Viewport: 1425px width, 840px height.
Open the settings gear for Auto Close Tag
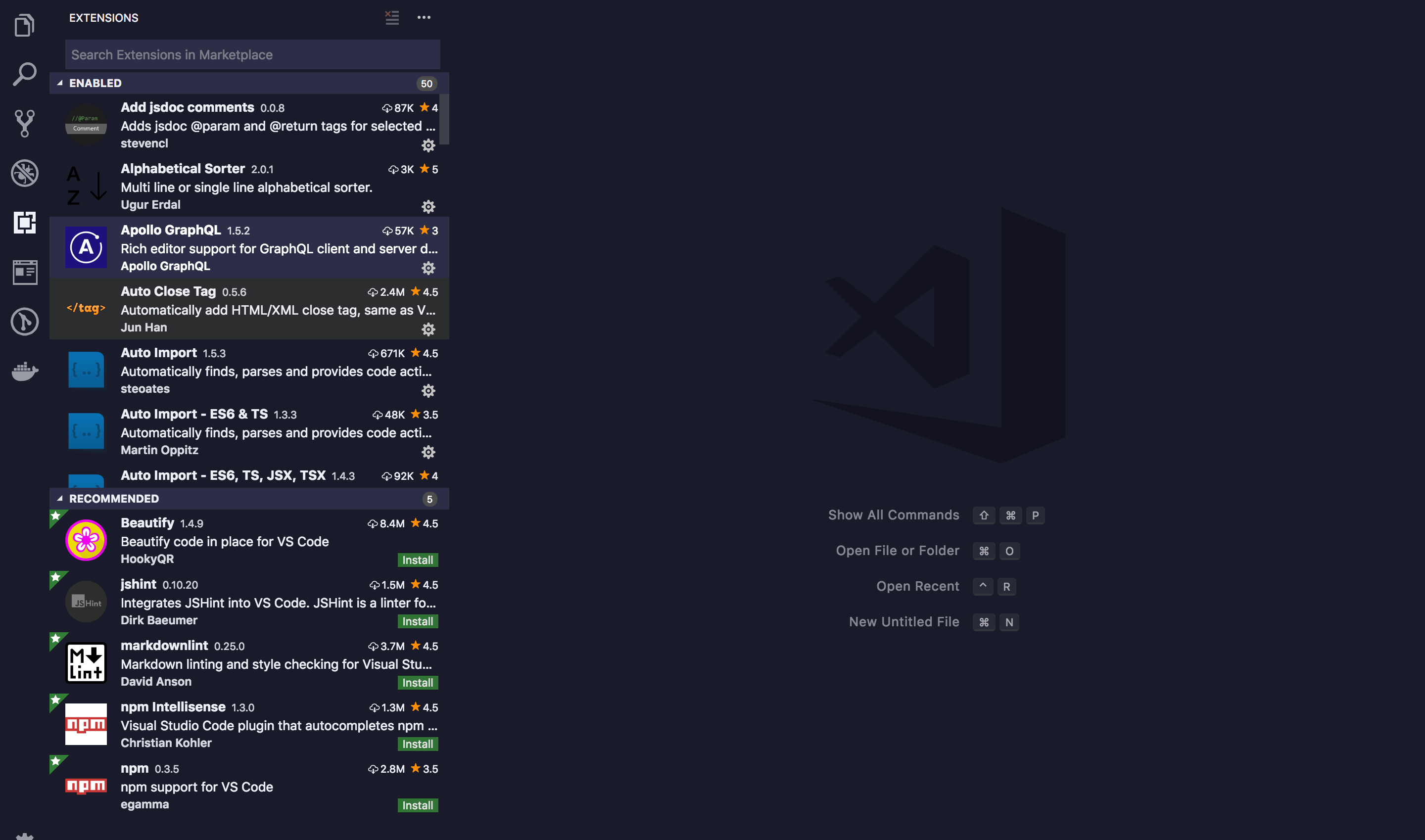428,329
